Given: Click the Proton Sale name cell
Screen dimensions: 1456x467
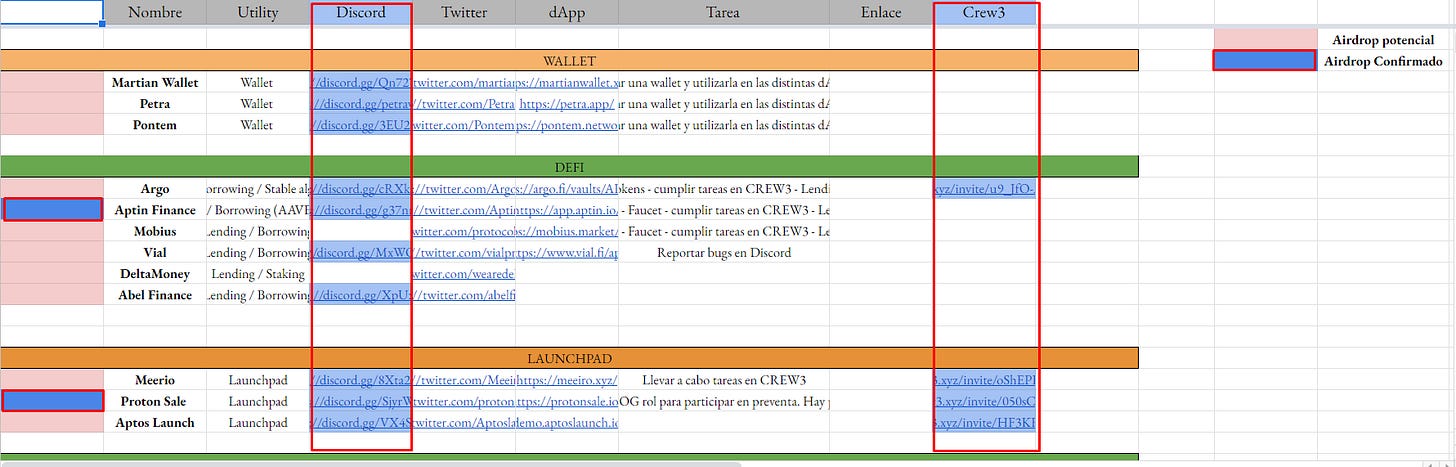Looking at the screenshot, I should pyautogui.click(x=155, y=401).
